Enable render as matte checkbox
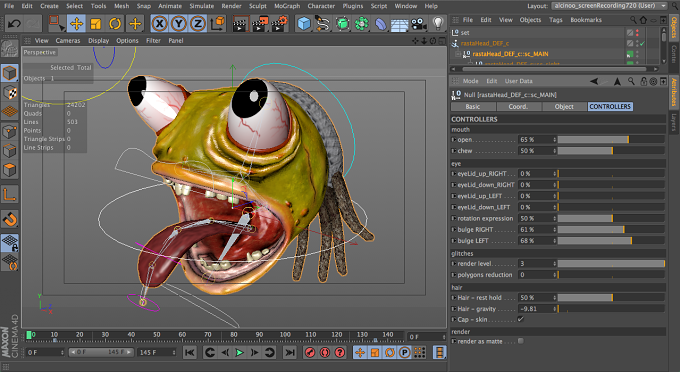The image size is (680, 372). point(520,341)
